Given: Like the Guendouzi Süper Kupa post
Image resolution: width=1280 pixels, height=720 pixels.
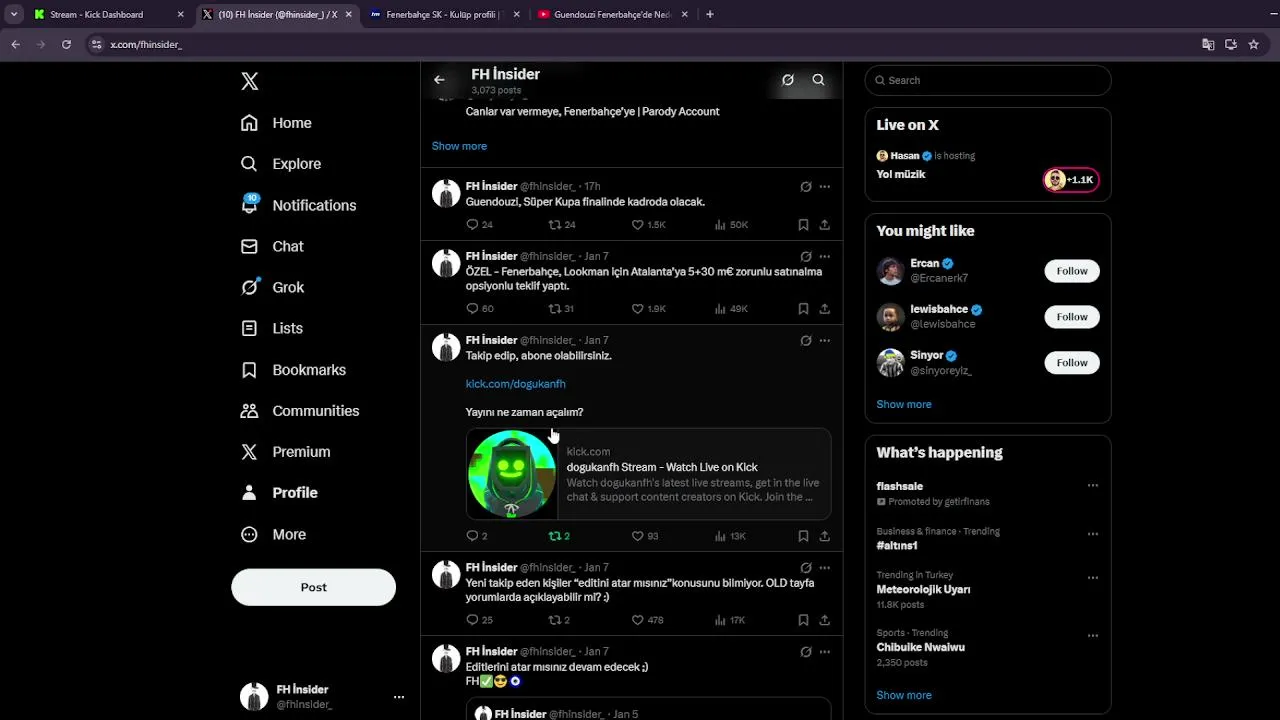Looking at the screenshot, I should [648, 225].
